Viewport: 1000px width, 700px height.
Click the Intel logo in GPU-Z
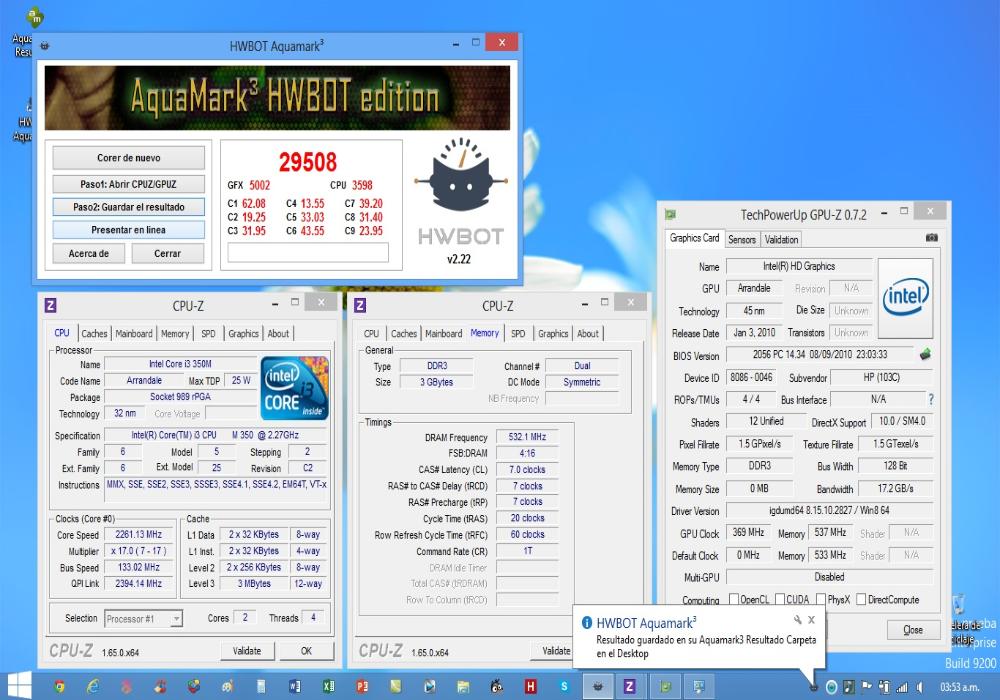click(x=906, y=298)
